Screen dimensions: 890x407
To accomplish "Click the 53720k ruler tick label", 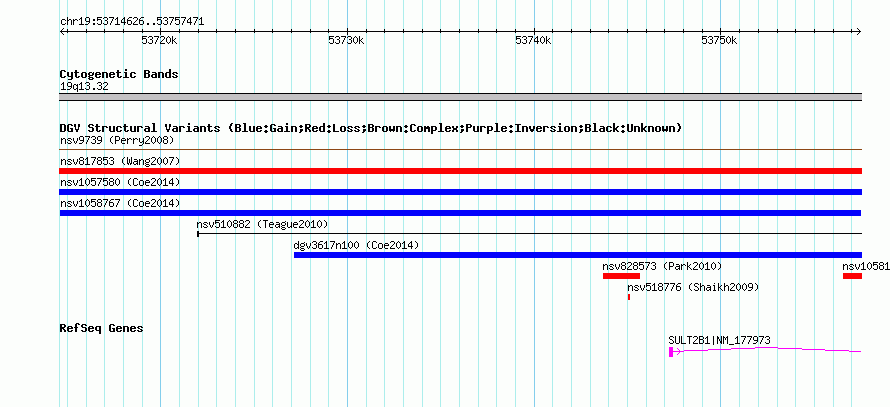I will tap(159, 40).
